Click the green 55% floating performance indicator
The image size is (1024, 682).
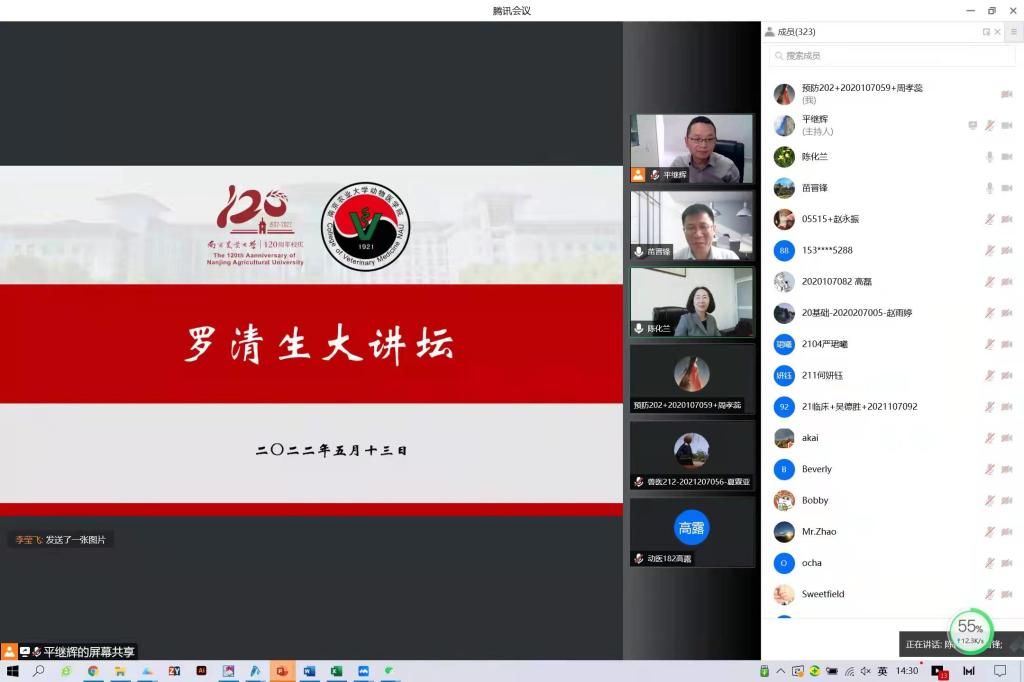(970, 628)
